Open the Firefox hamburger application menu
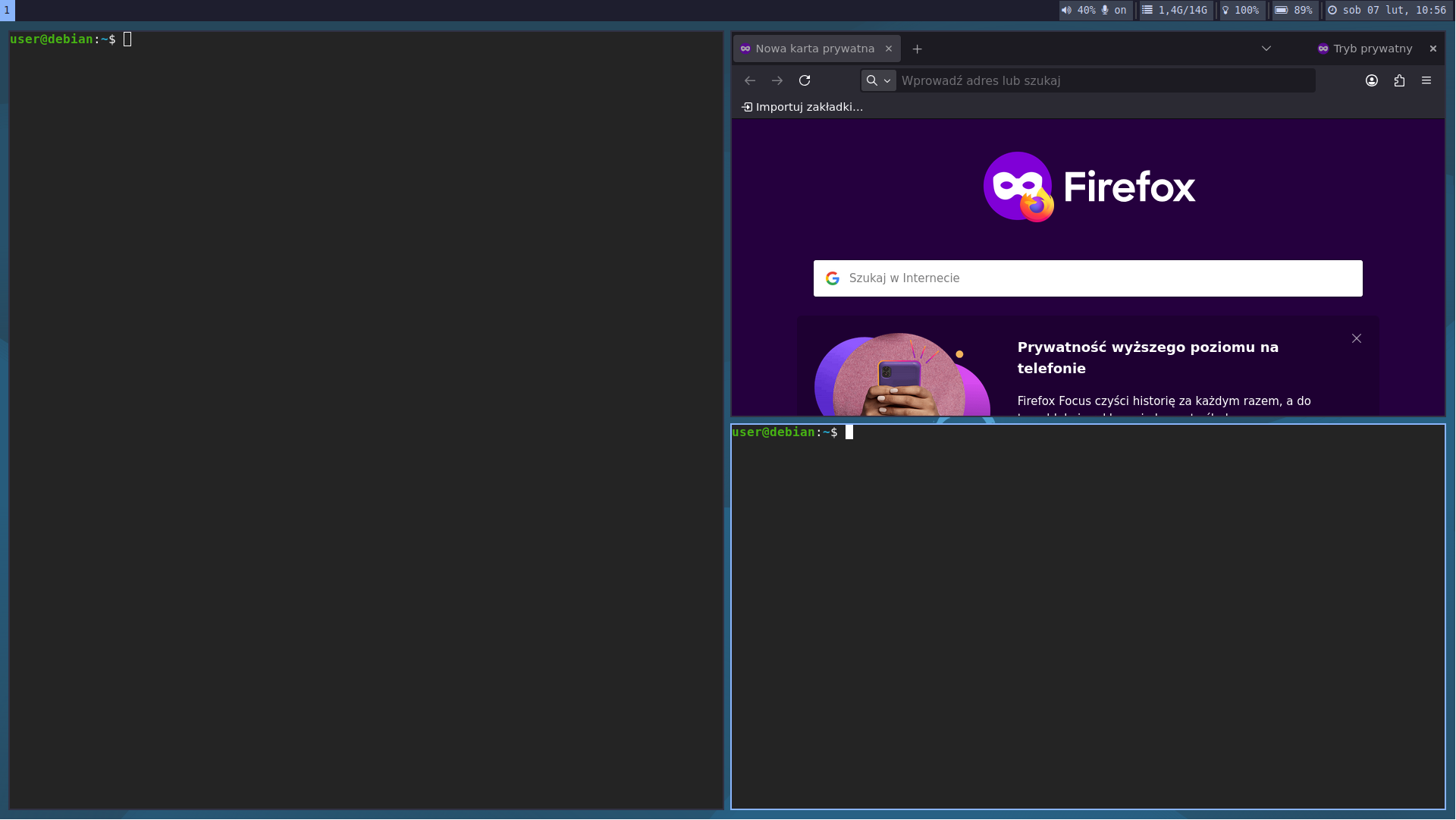Image resolution: width=1456 pixels, height=820 pixels. tap(1426, 80)
